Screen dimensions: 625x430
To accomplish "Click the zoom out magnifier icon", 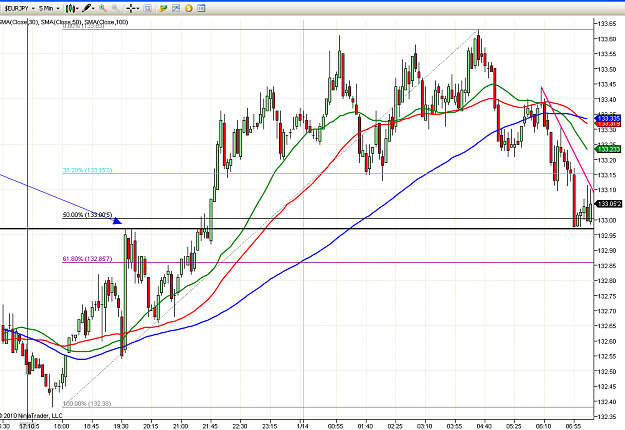I will [x=115, y=8].
